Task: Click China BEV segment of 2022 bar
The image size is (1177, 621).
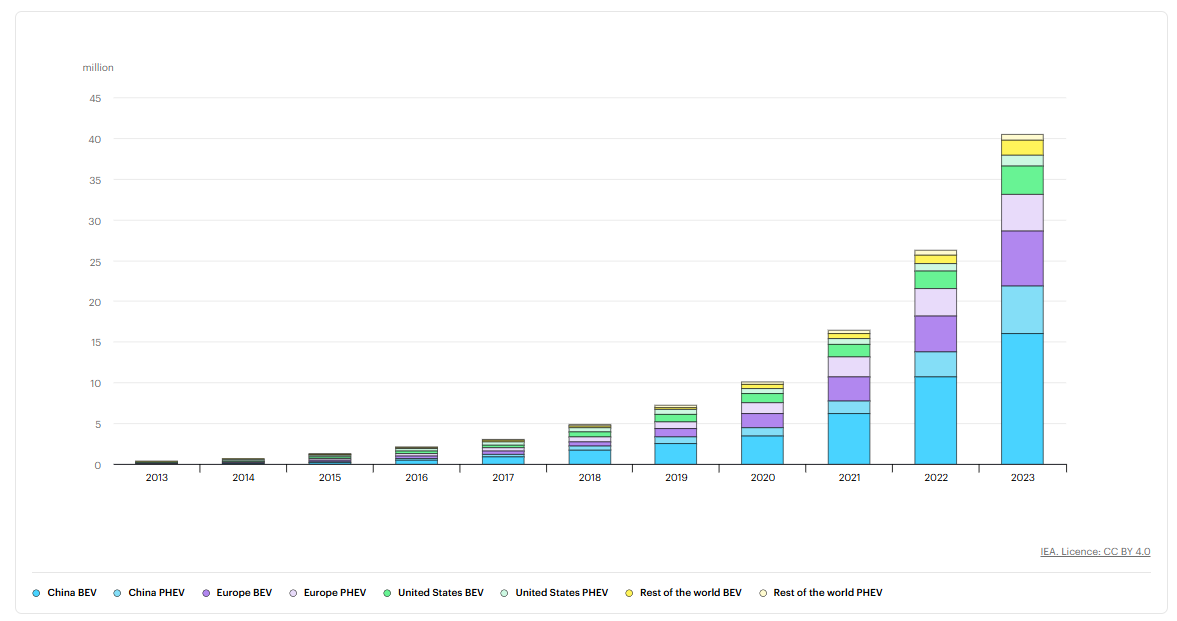Action: coord(935,421)
